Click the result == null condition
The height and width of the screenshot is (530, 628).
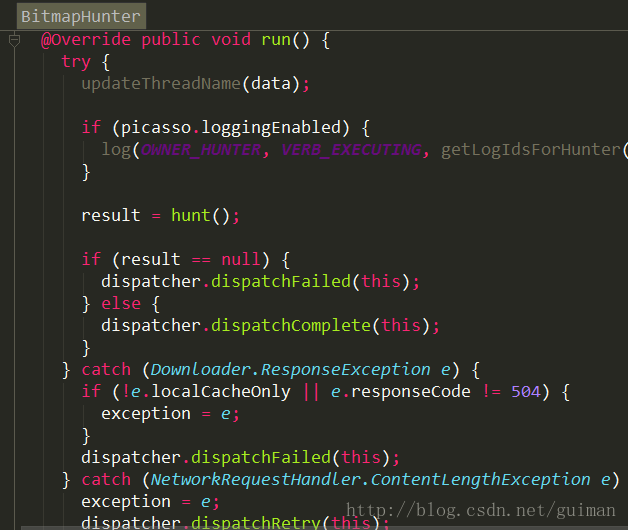tap(191, 260)
